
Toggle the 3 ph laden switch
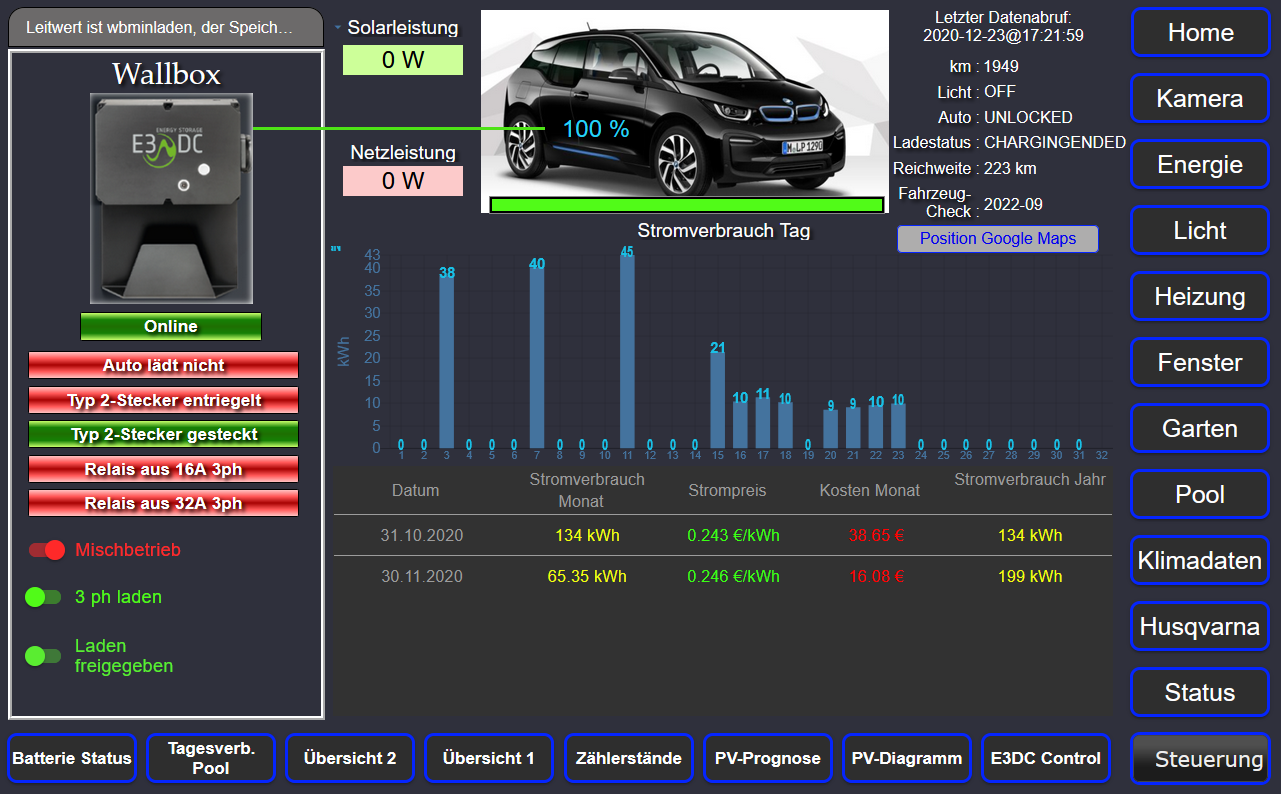click(x=43, y=597)
